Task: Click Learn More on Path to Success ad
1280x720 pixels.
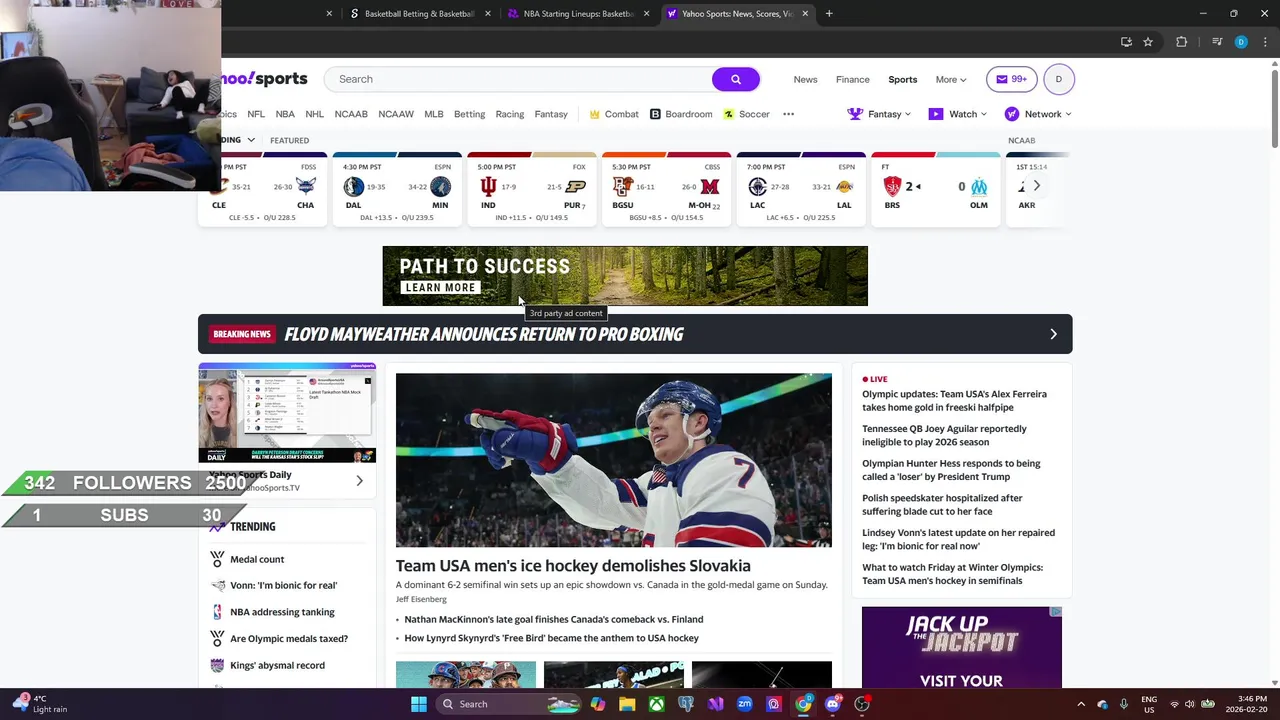Action: click(441, 288)
